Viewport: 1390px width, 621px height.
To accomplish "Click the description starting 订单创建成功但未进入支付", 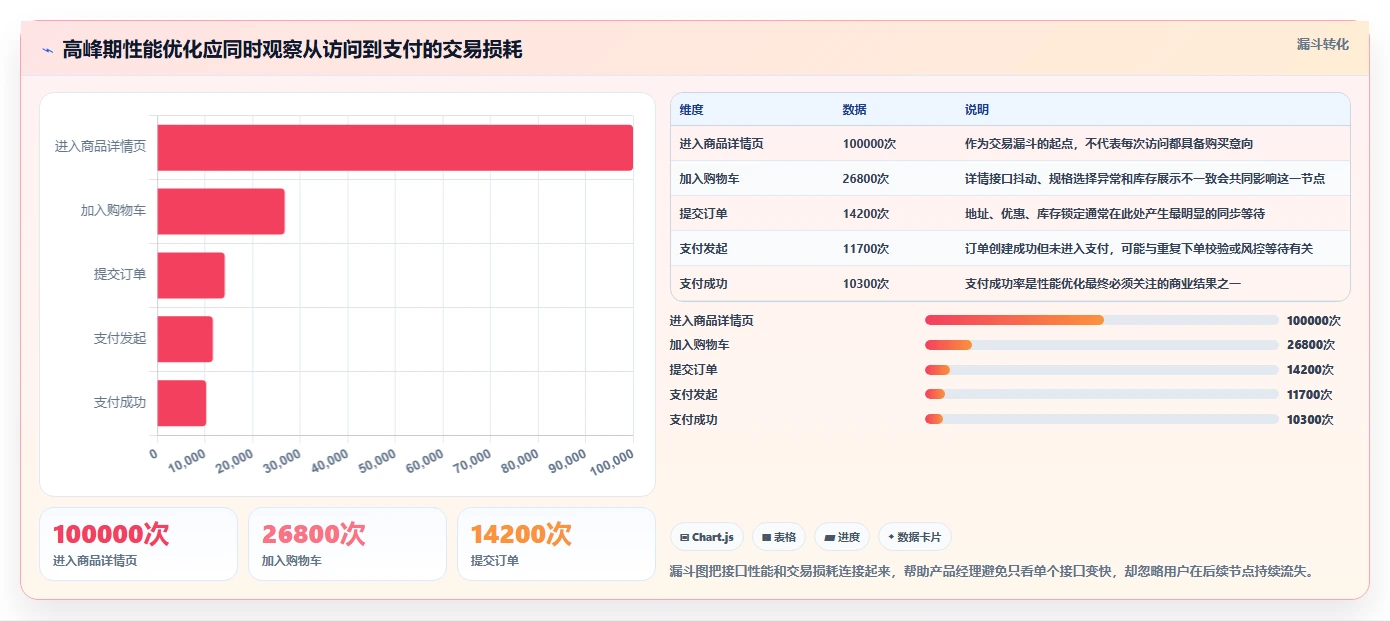I will (x=1139, y=249).
